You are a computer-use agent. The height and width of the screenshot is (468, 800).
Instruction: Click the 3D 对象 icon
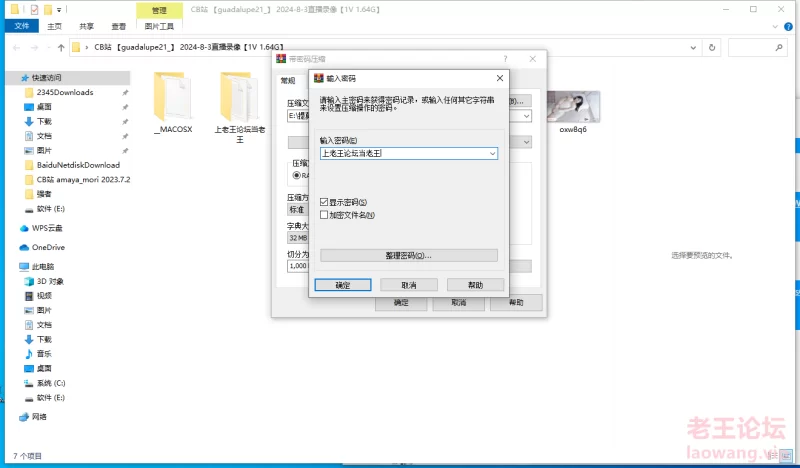point(29,281)
